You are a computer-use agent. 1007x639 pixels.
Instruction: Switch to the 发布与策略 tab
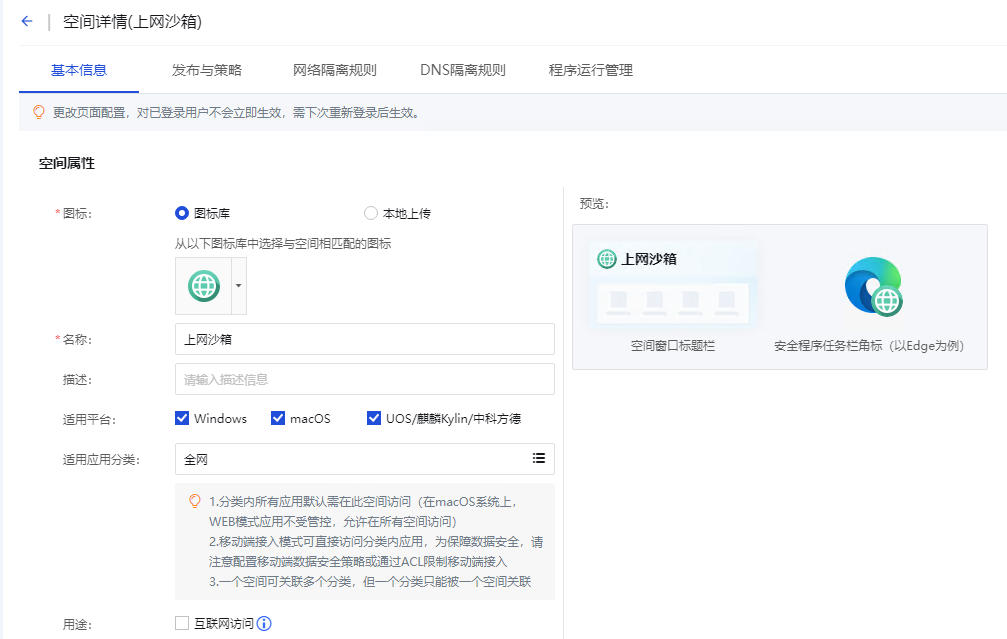pos(207,70)
